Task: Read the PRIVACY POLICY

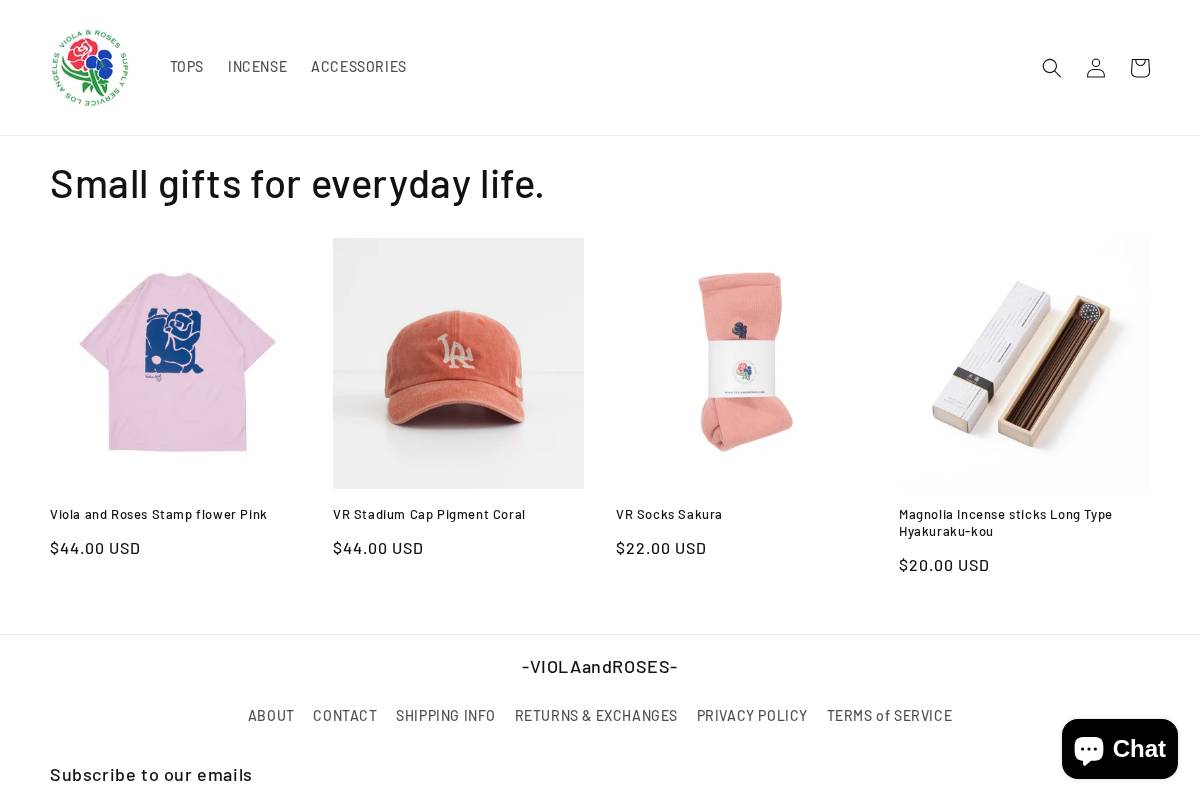Action: point(752,715)
